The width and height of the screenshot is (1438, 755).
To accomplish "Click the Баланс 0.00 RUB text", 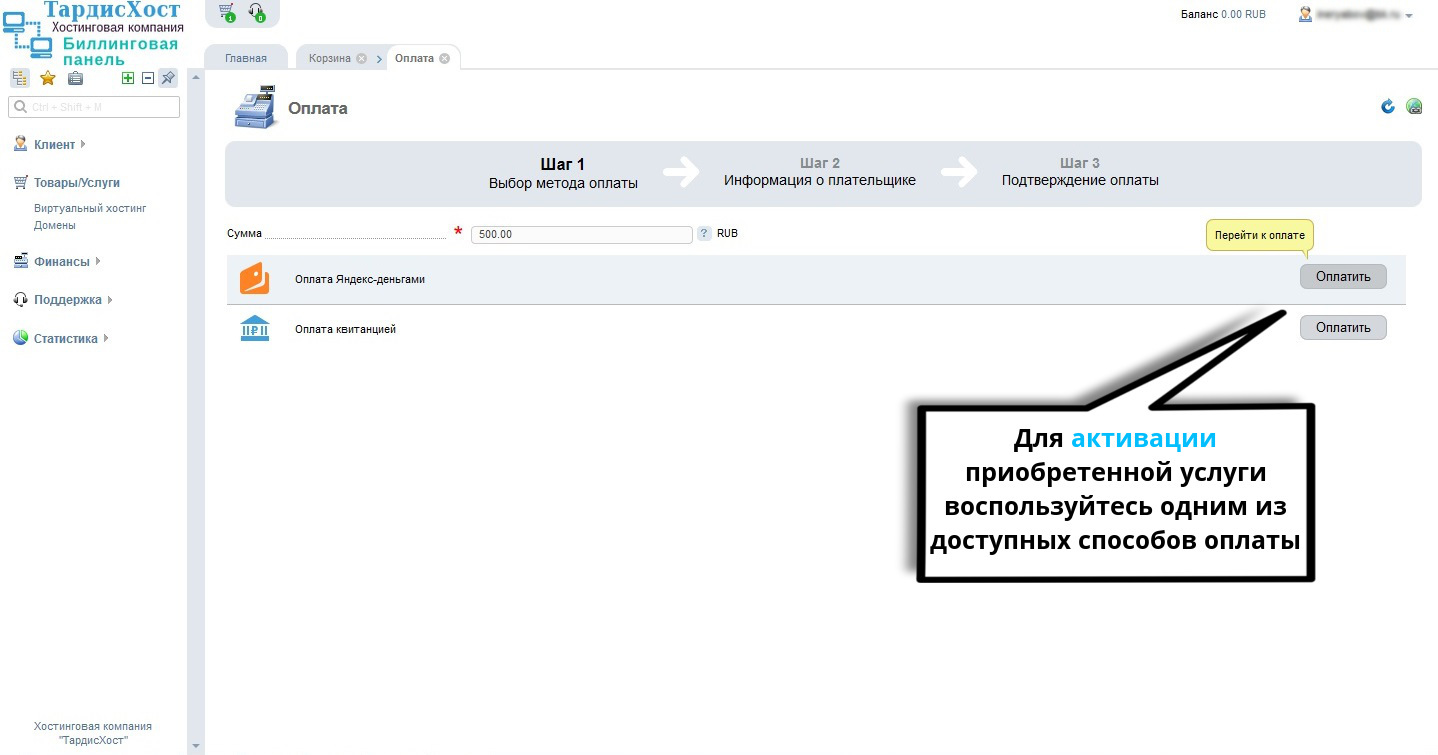I will click(1223, 15).
